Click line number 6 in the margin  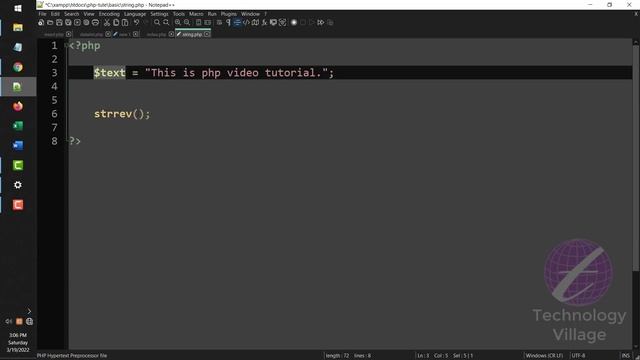[x=54, y=113]
